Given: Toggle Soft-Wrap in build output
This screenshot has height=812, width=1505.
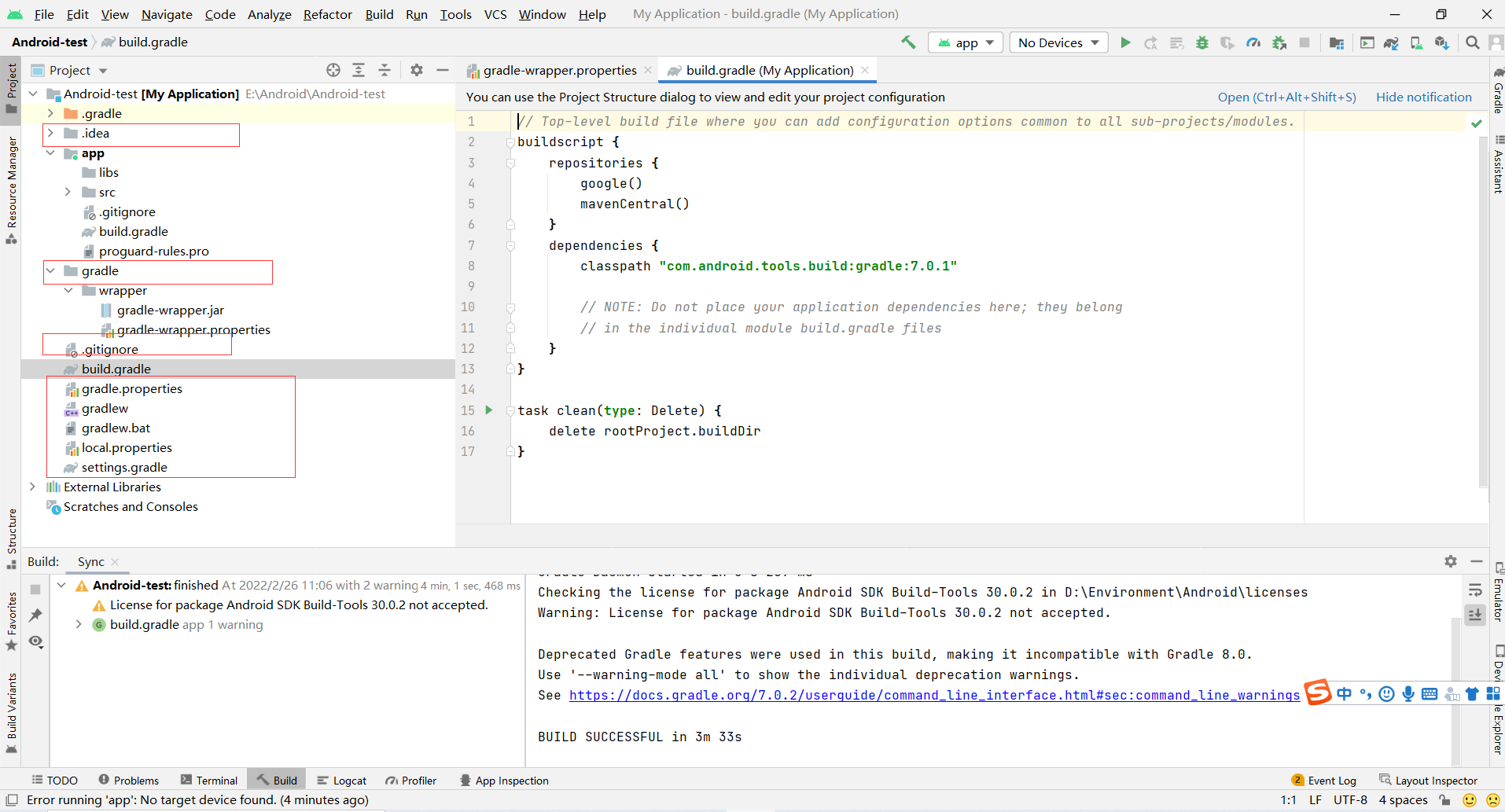Looking at the screenshot, I should click(1475, 590).
